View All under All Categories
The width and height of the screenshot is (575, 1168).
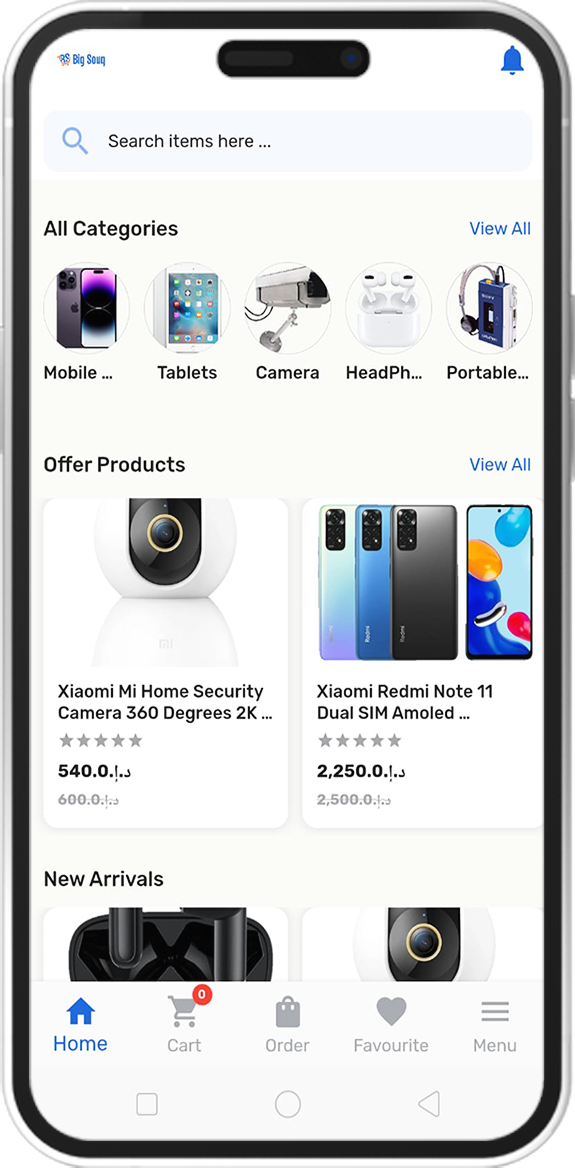[x=500, y=229]
